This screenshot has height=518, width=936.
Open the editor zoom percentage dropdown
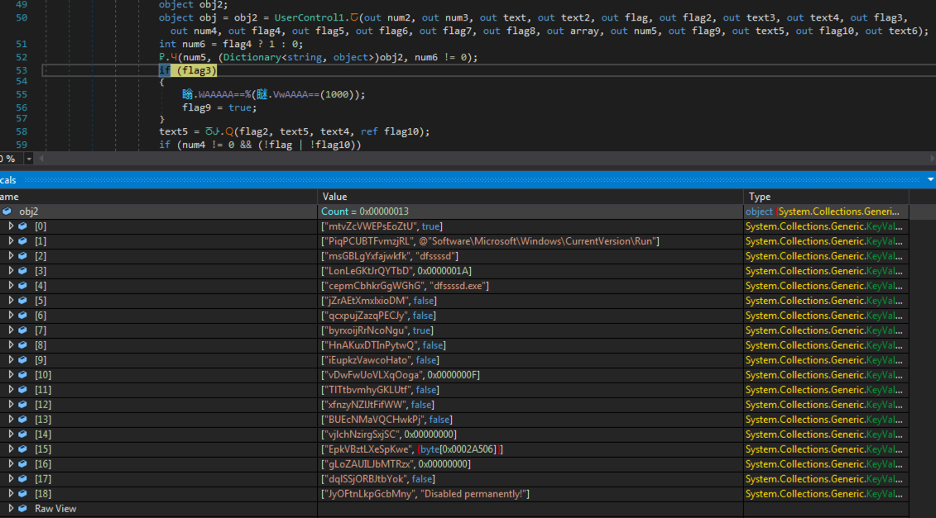click(x=28, y=159)
